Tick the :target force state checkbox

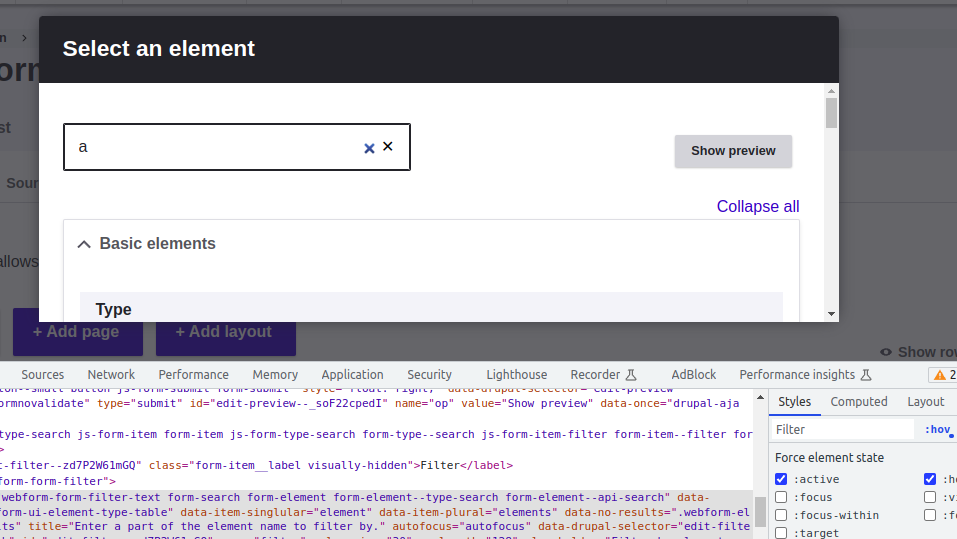[781, 533]
